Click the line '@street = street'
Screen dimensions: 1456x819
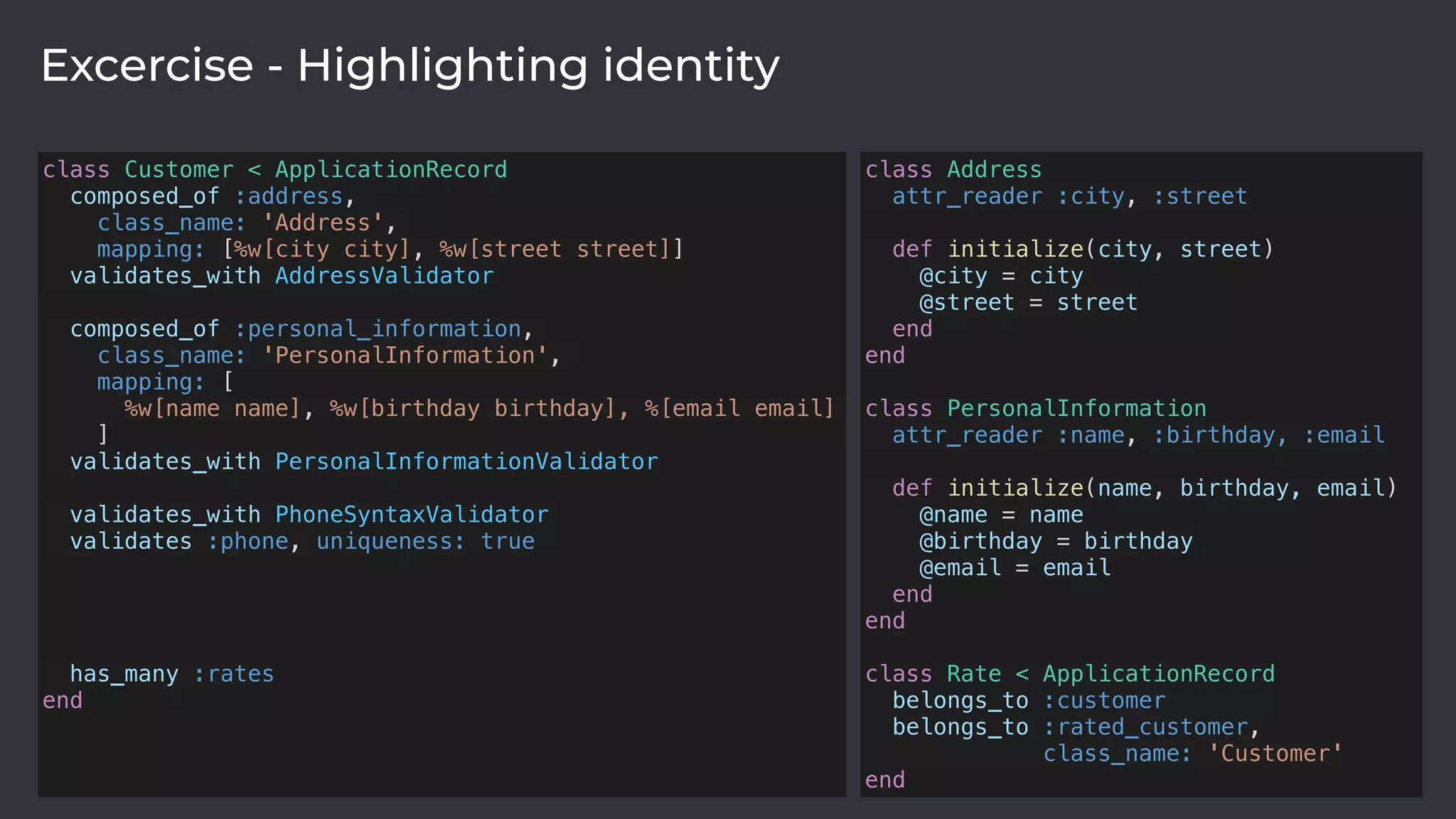click(1029, 303)
